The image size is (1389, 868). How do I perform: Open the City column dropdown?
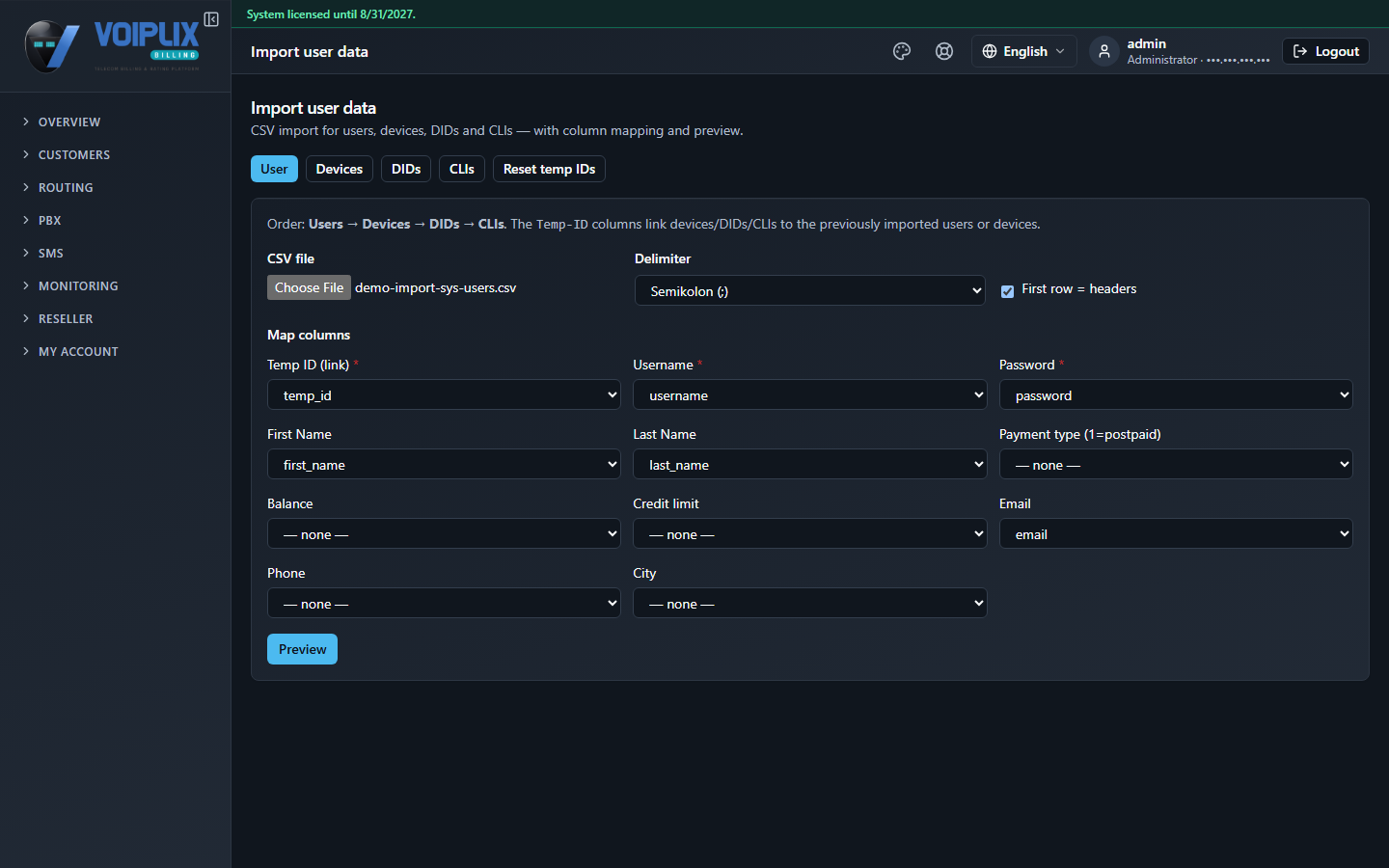pos(809,603)
